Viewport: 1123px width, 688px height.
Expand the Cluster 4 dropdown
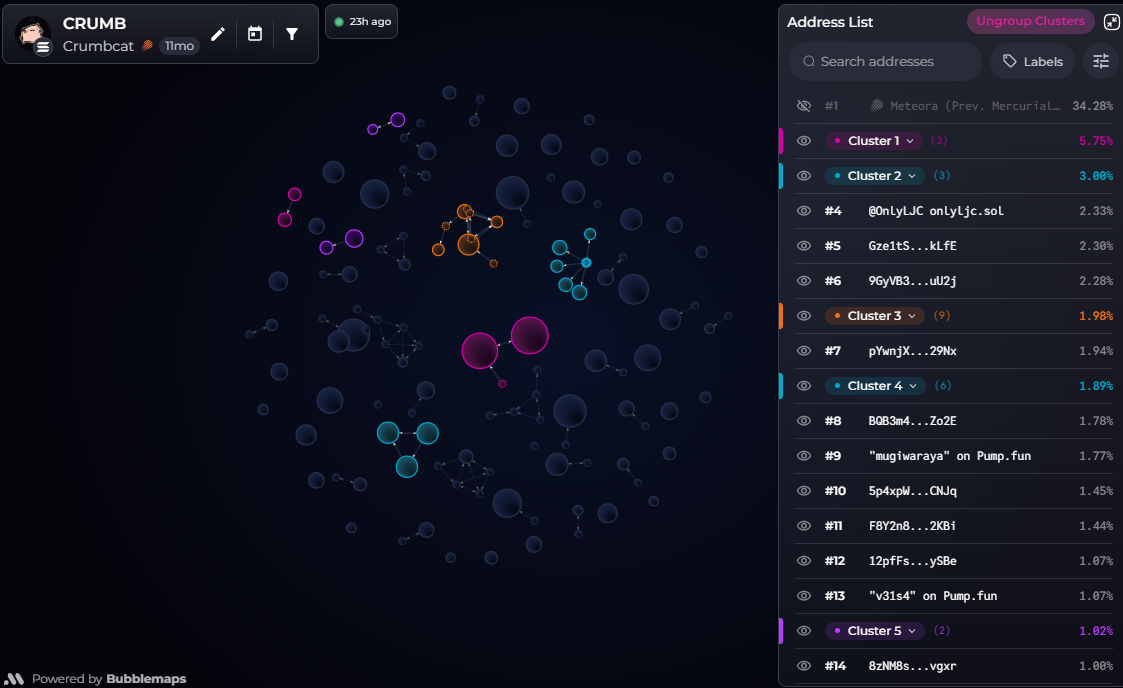tap(875, 386)
